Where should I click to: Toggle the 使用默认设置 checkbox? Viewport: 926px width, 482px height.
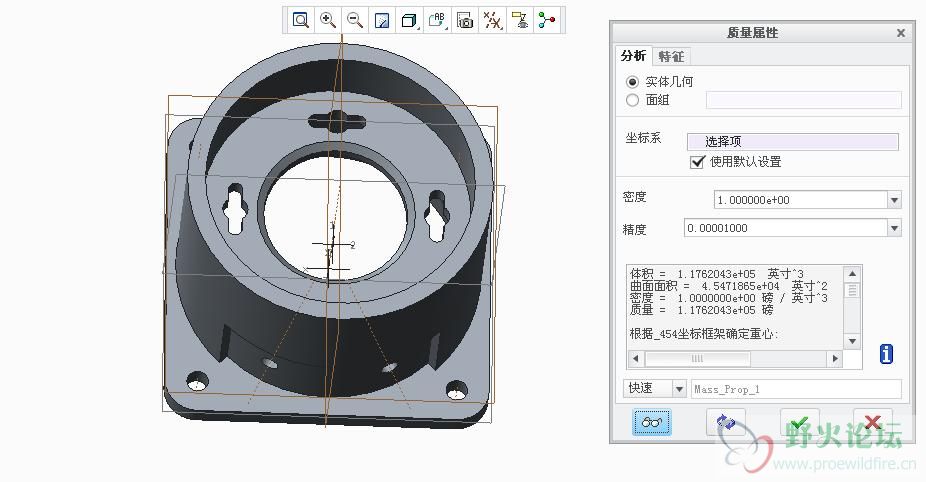point(697,162)
